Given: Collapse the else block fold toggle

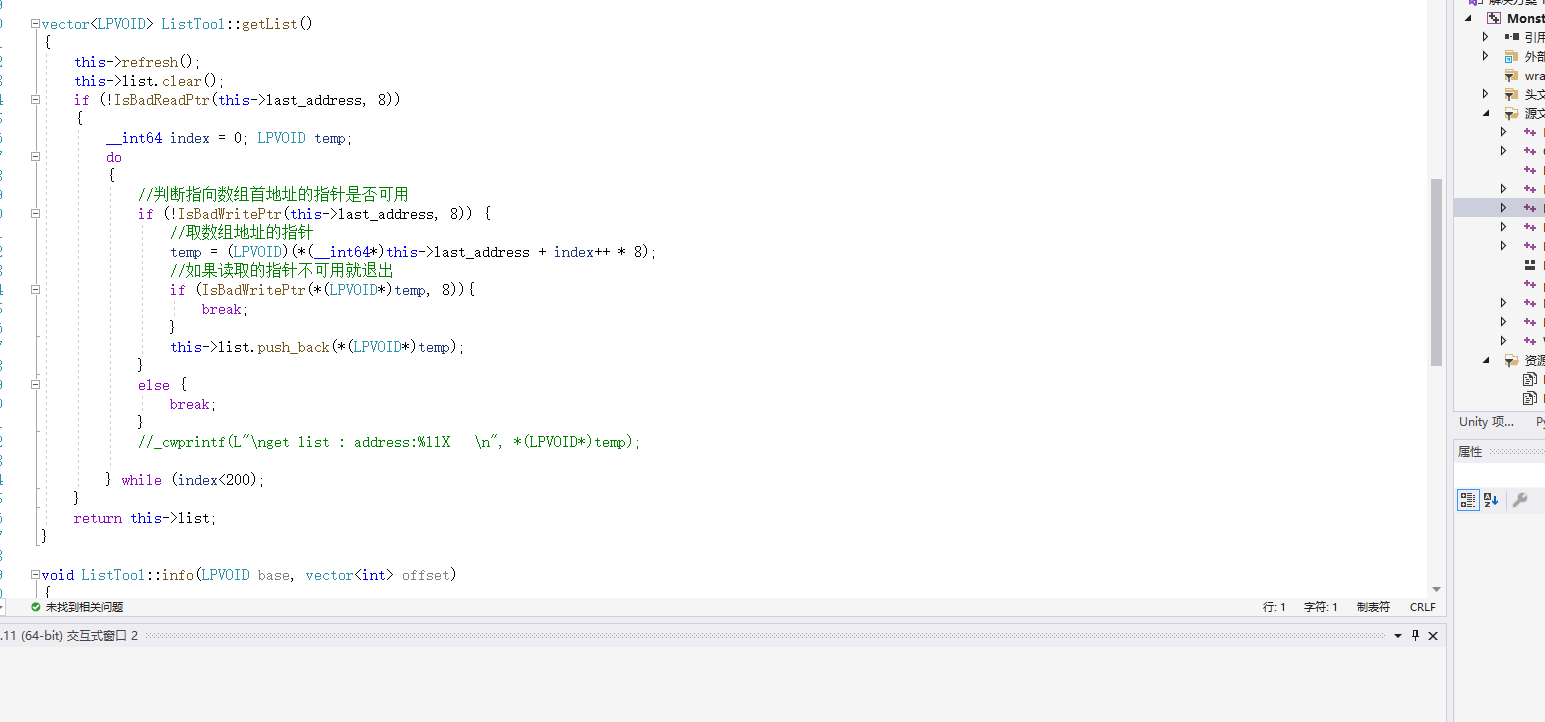Looking at the screenshot, I should [36, 384].
